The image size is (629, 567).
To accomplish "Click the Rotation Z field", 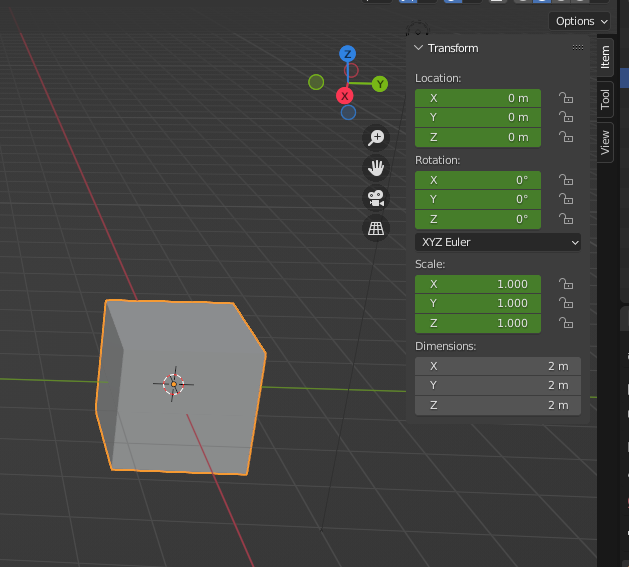I will pyautogui.click(x=478, y=219).
